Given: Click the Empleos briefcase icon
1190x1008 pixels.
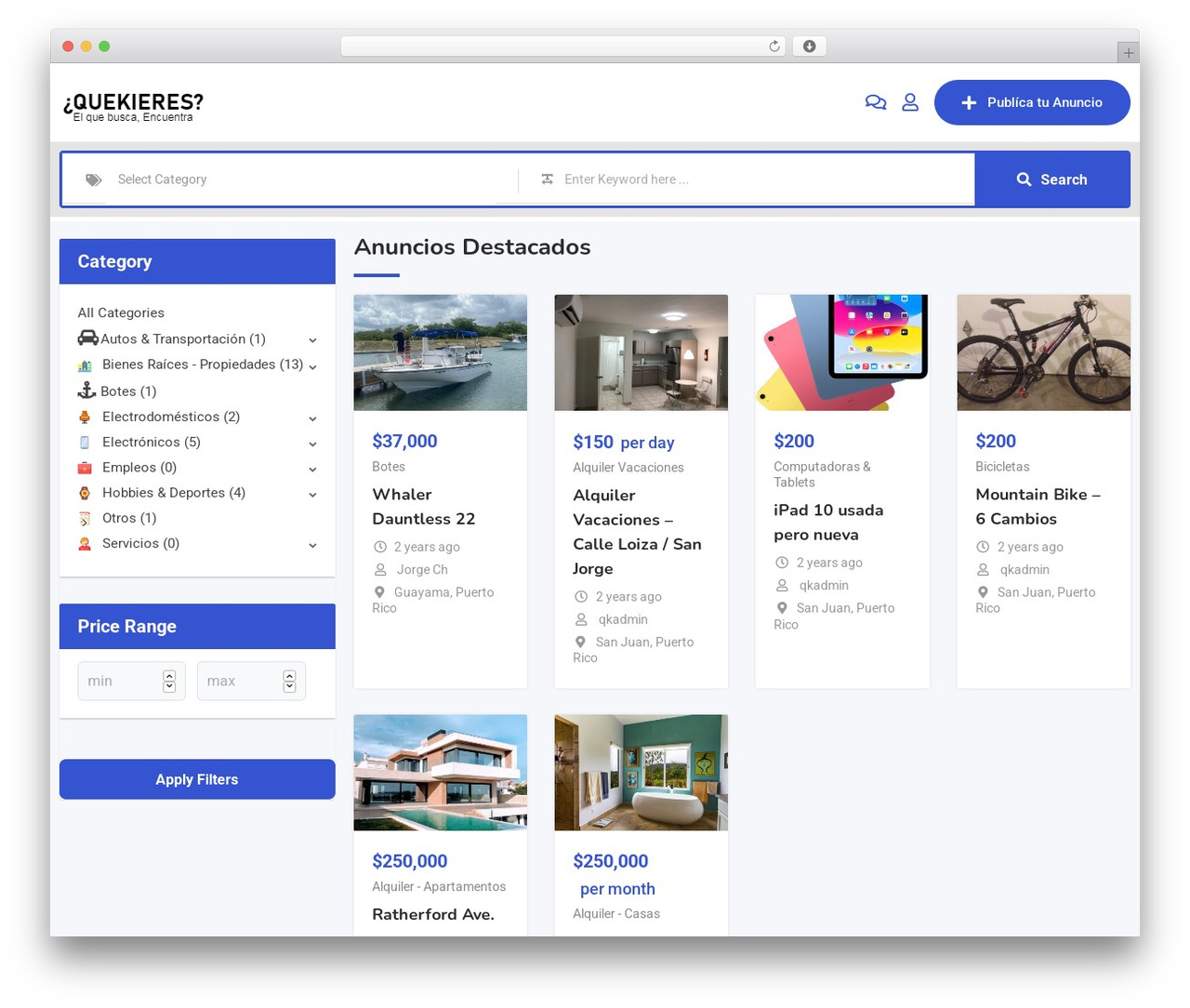Looking at the screenshot, I should pos(85,468).
